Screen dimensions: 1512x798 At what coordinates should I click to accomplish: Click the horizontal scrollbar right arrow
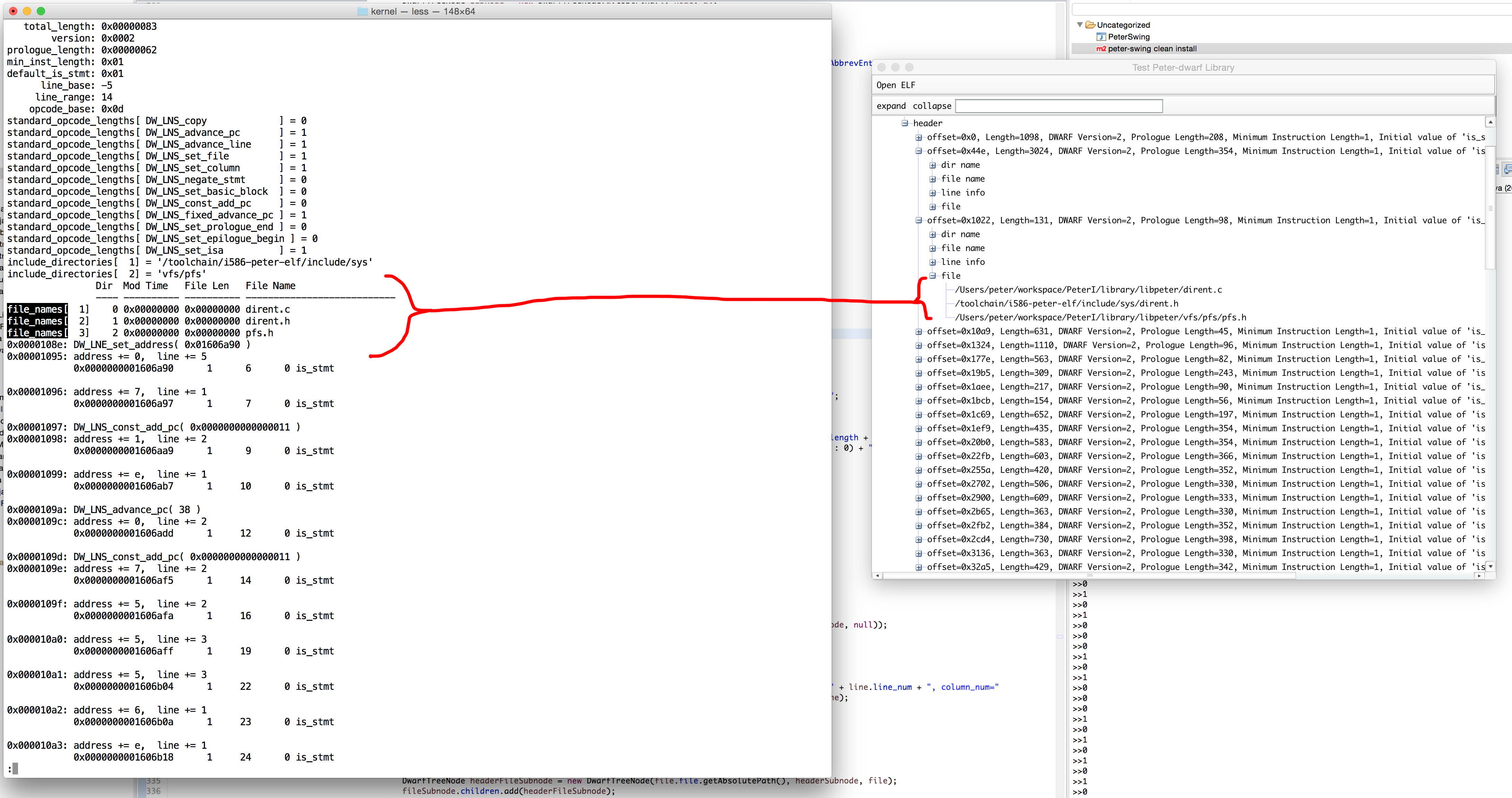(1479, 575)
